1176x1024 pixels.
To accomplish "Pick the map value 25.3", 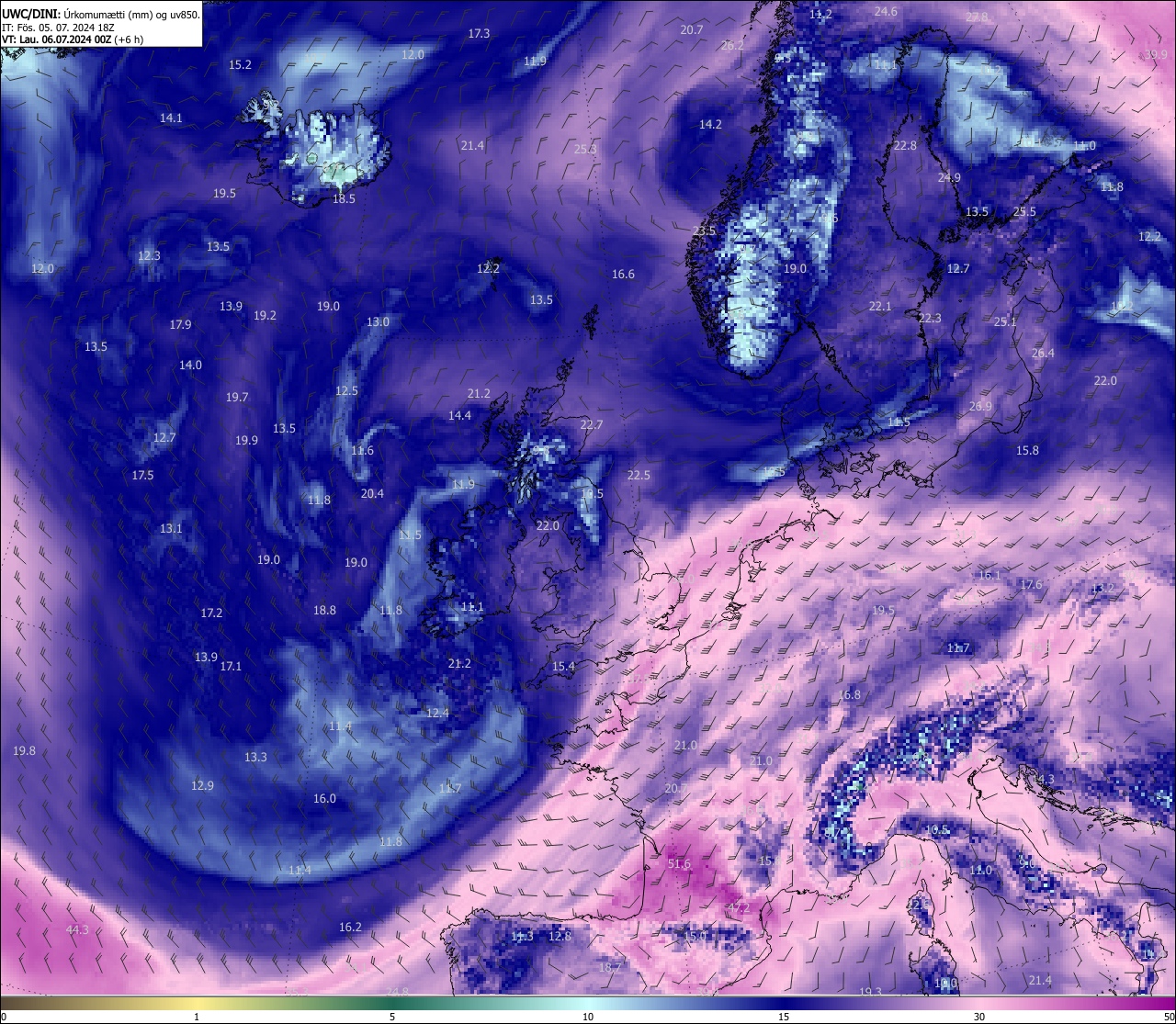I will (585, 149).
